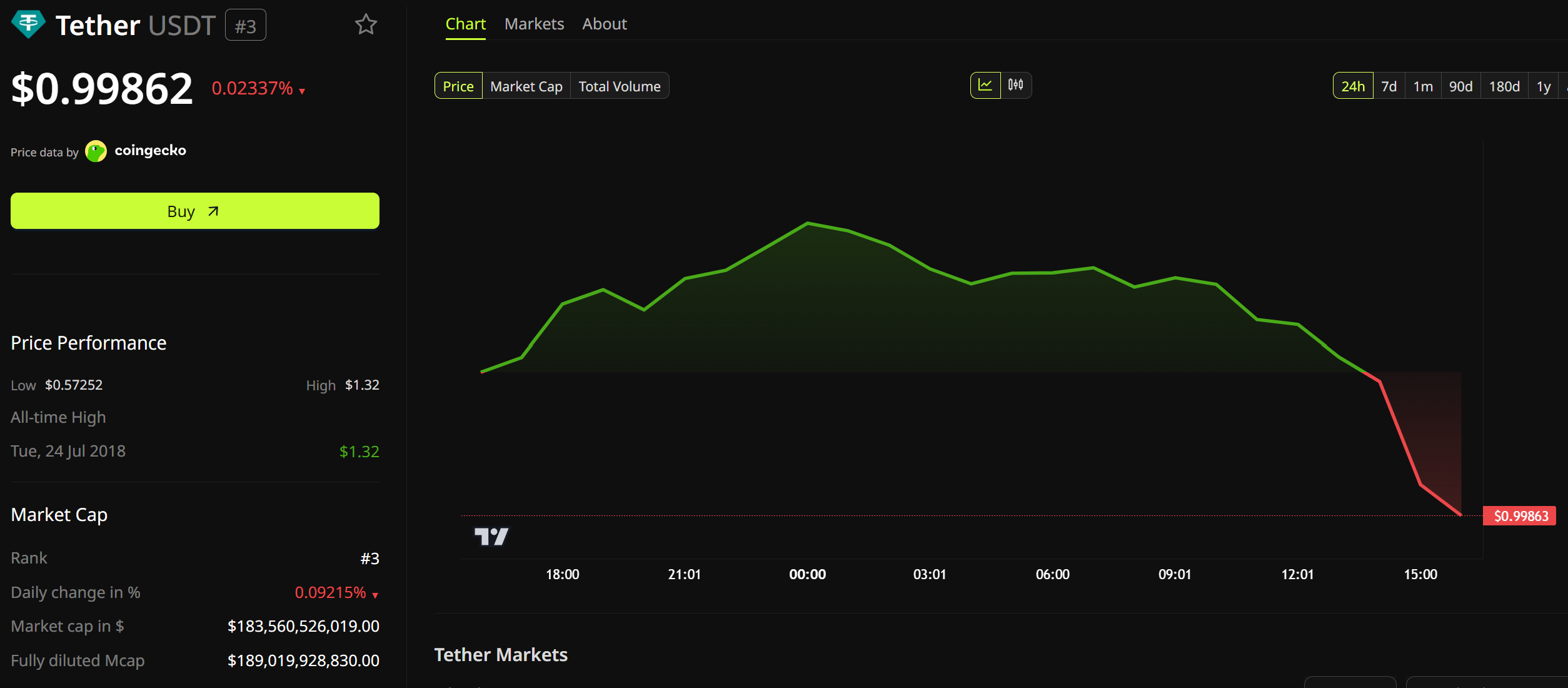Click the 00:00 time label on chart axis
Viewport: 1568px width, 688px height.
point(808,574)
